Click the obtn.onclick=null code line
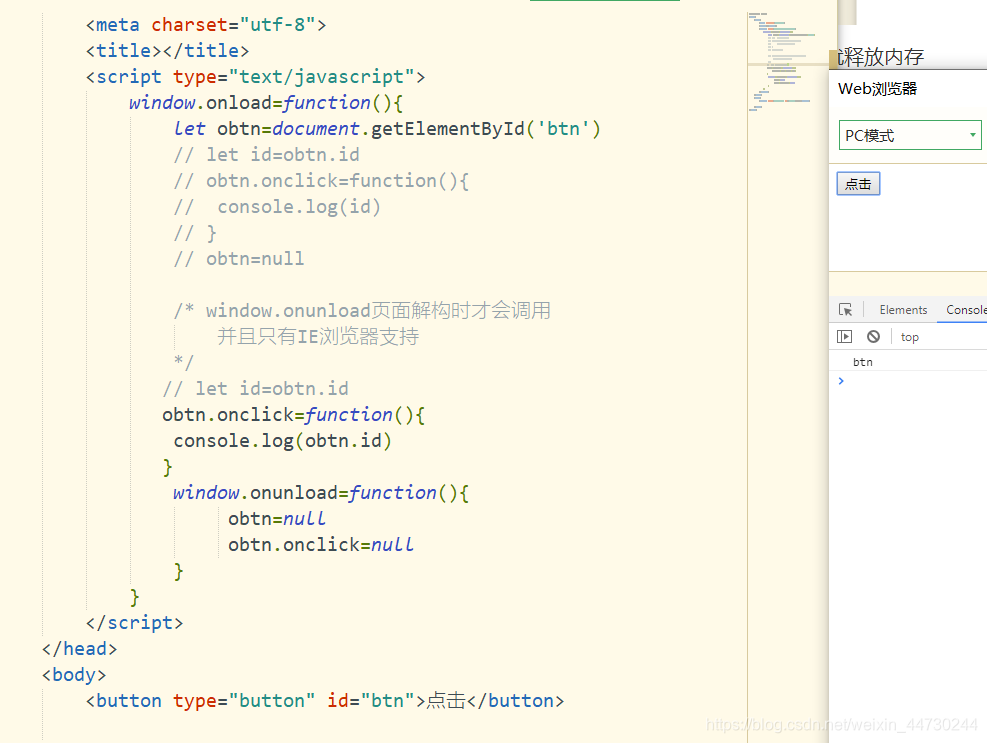The height and width of the screenshot is (743, 987). point(321,545)
